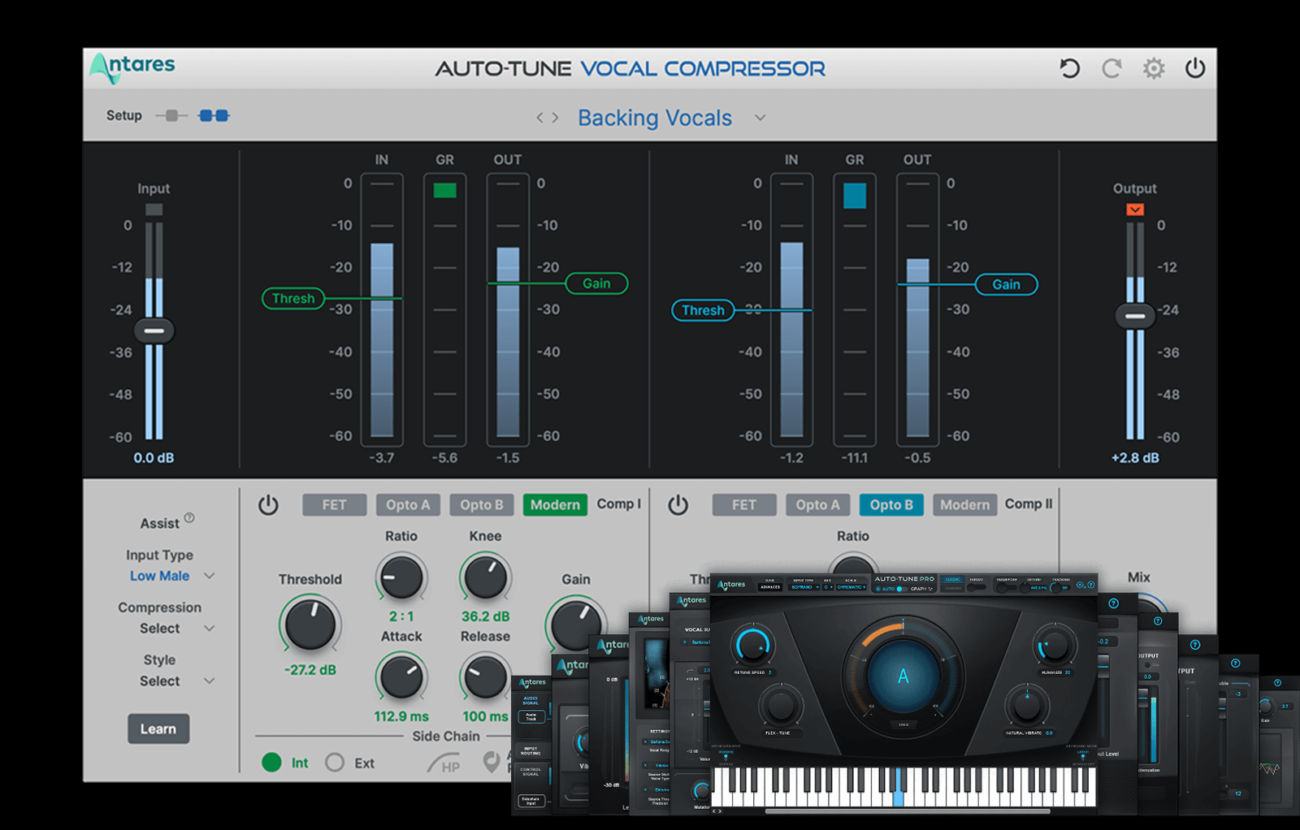Select Modern mode for Comp II
This screenshot has height=830, width=1300.
pyautogui.click(x=965, y=505)
